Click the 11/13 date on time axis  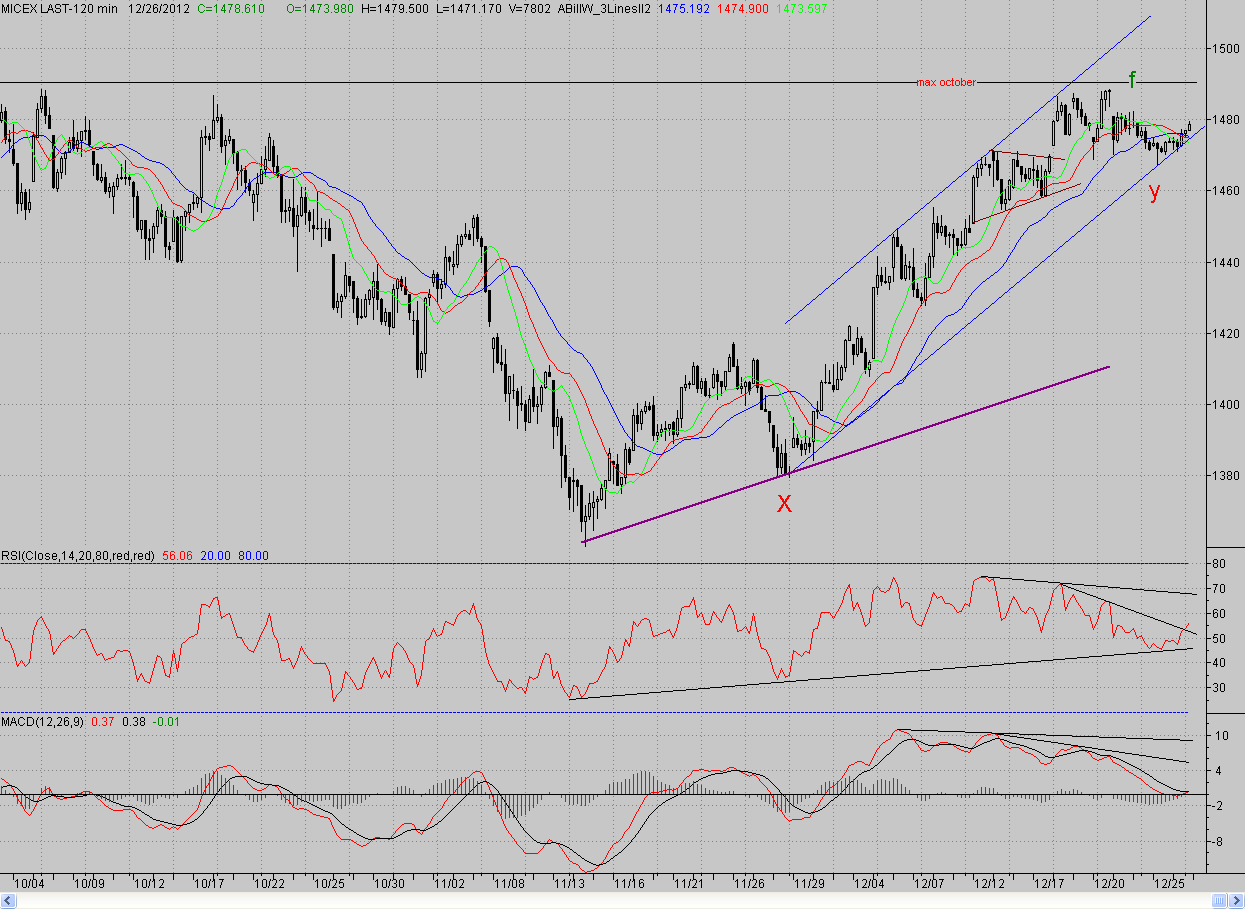[570, 884]
